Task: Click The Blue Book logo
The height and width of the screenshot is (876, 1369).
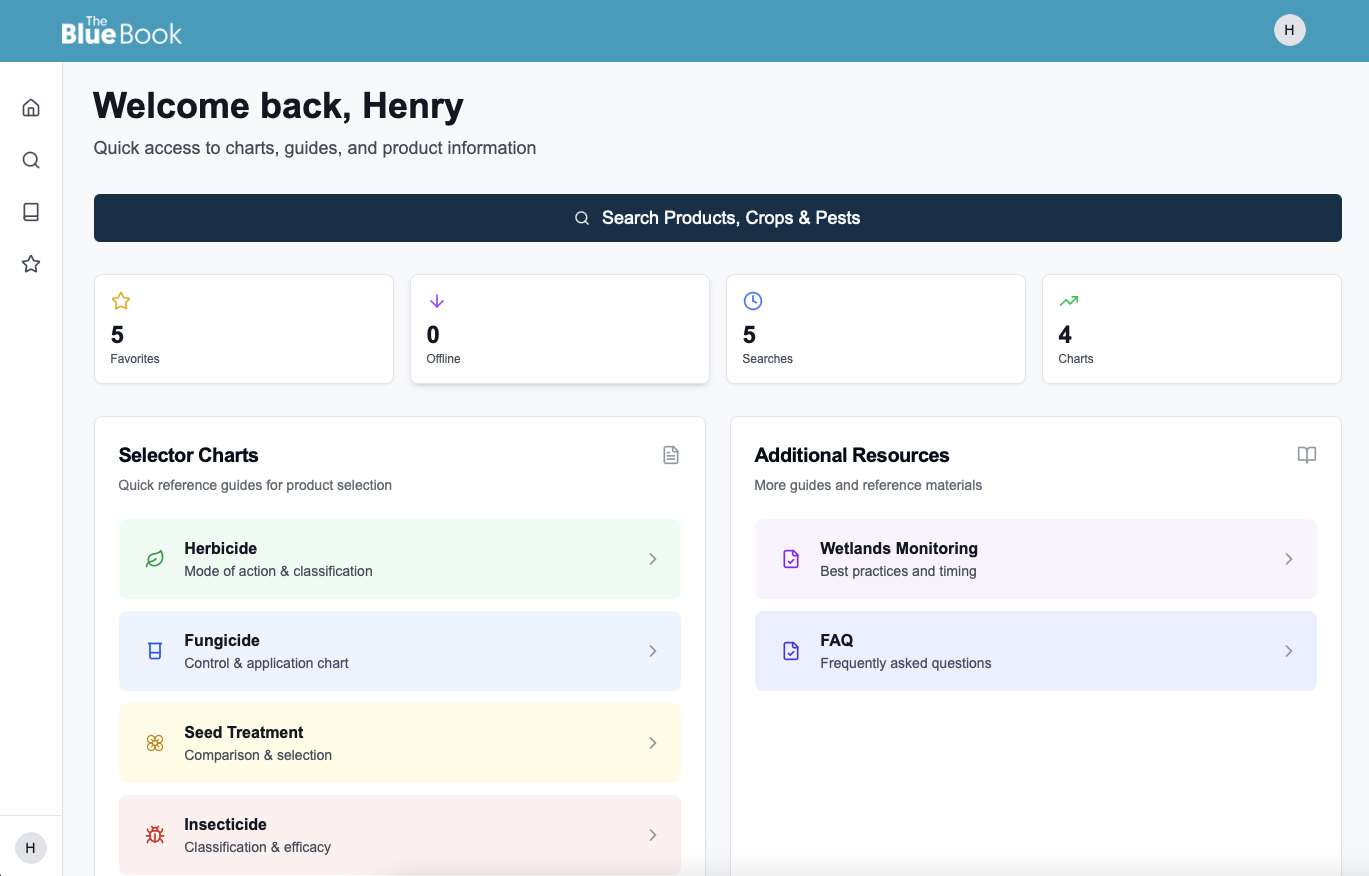Action: (122, 31)
